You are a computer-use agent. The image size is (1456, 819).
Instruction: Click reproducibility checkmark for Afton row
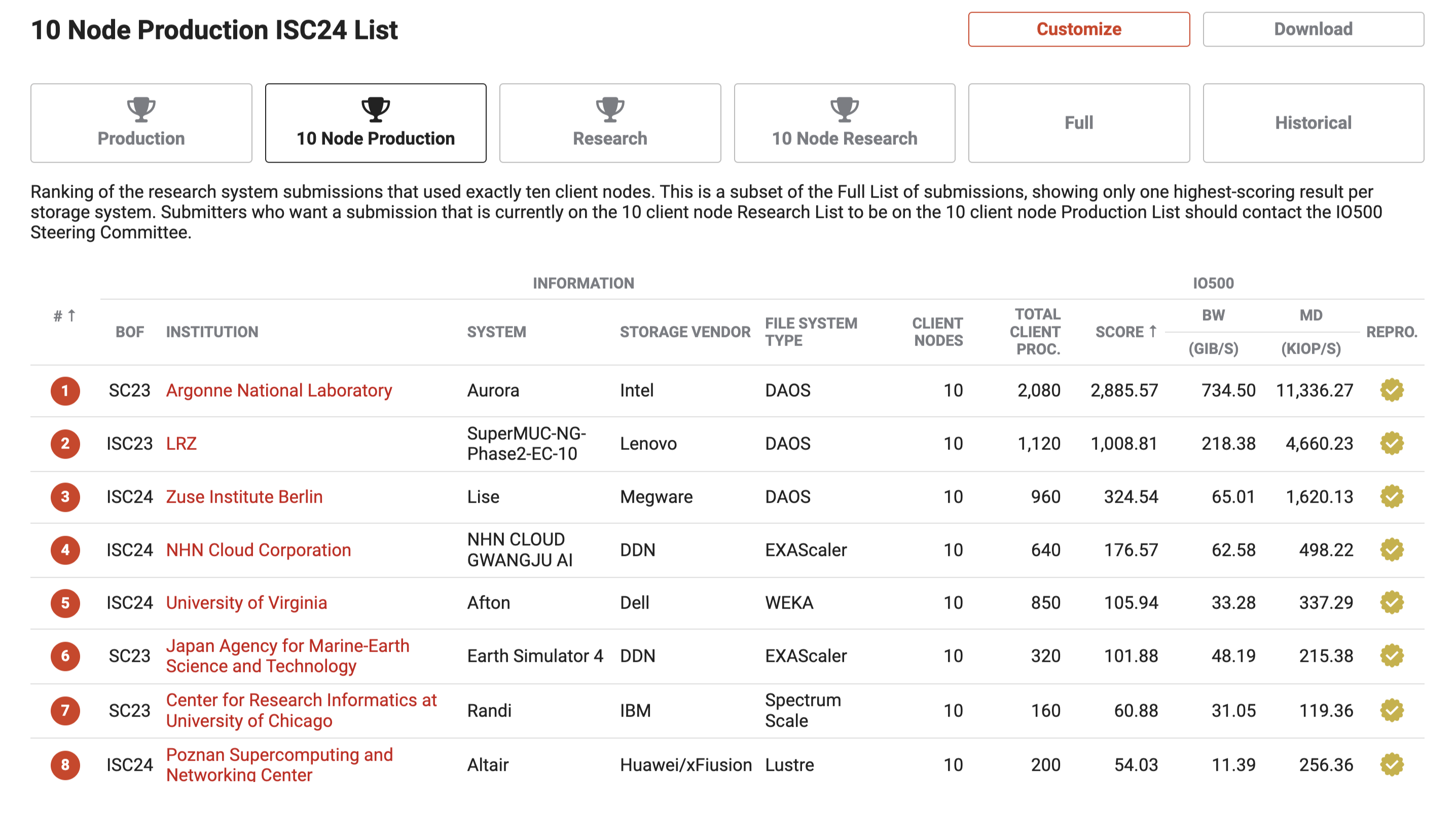(x=1392, y=603)
